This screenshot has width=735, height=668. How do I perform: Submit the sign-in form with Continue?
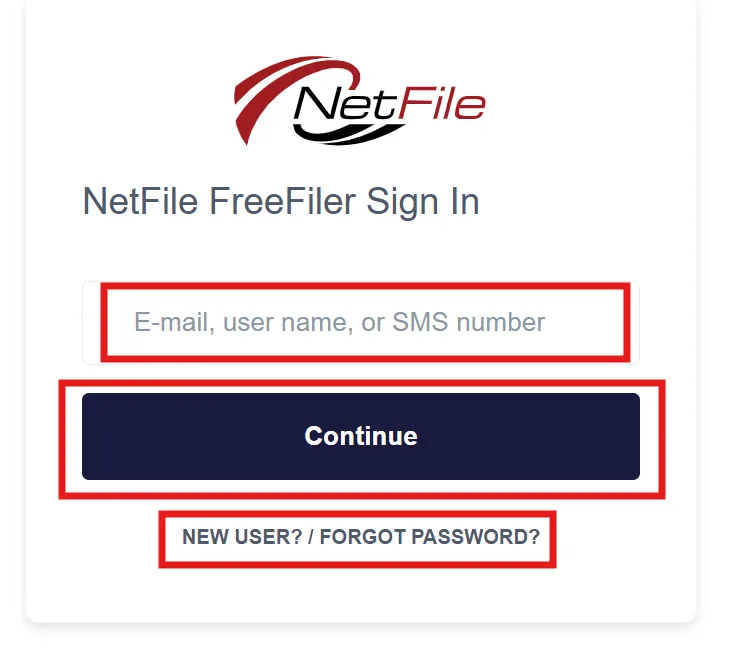[360, 436]
